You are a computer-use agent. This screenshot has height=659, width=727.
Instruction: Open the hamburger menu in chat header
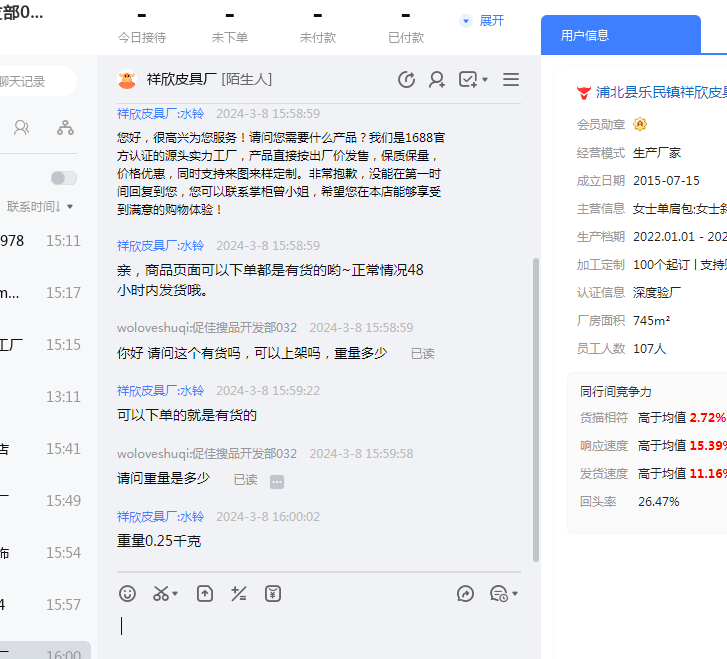[x=511, y=80]
